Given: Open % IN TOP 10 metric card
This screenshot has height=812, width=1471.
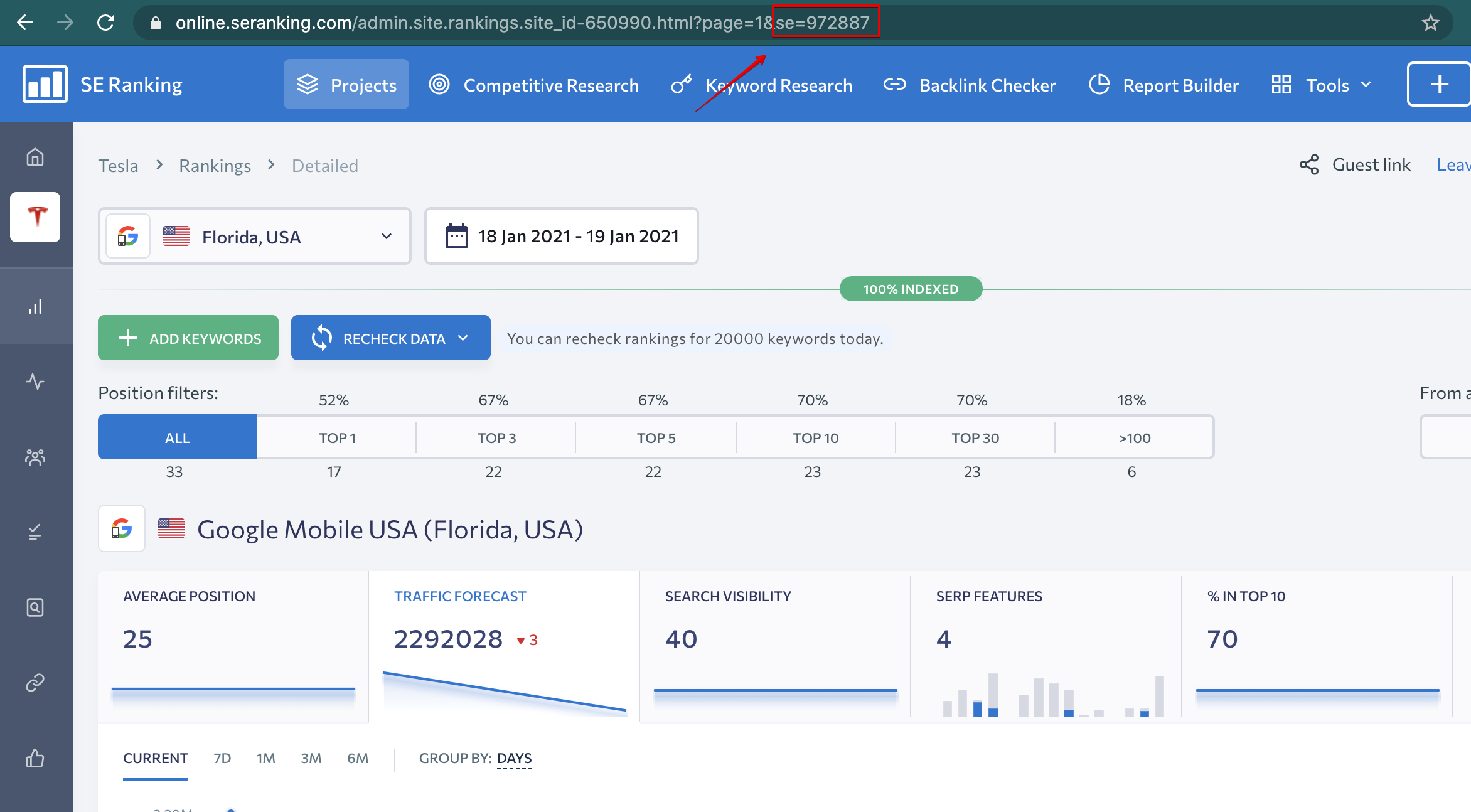Looking at the screenshot, I should tap(1317, 646).
